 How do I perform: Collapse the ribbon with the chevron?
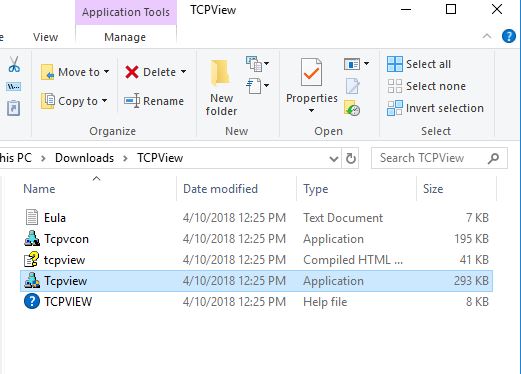487,36
